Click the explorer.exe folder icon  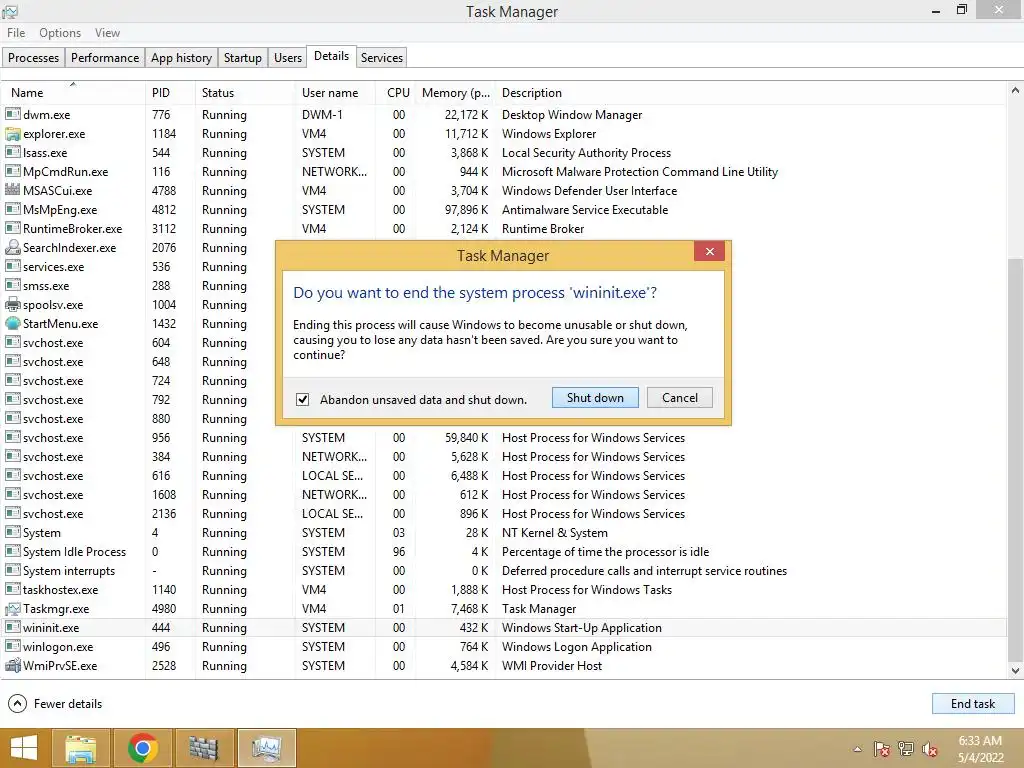[x=12, y=134]
